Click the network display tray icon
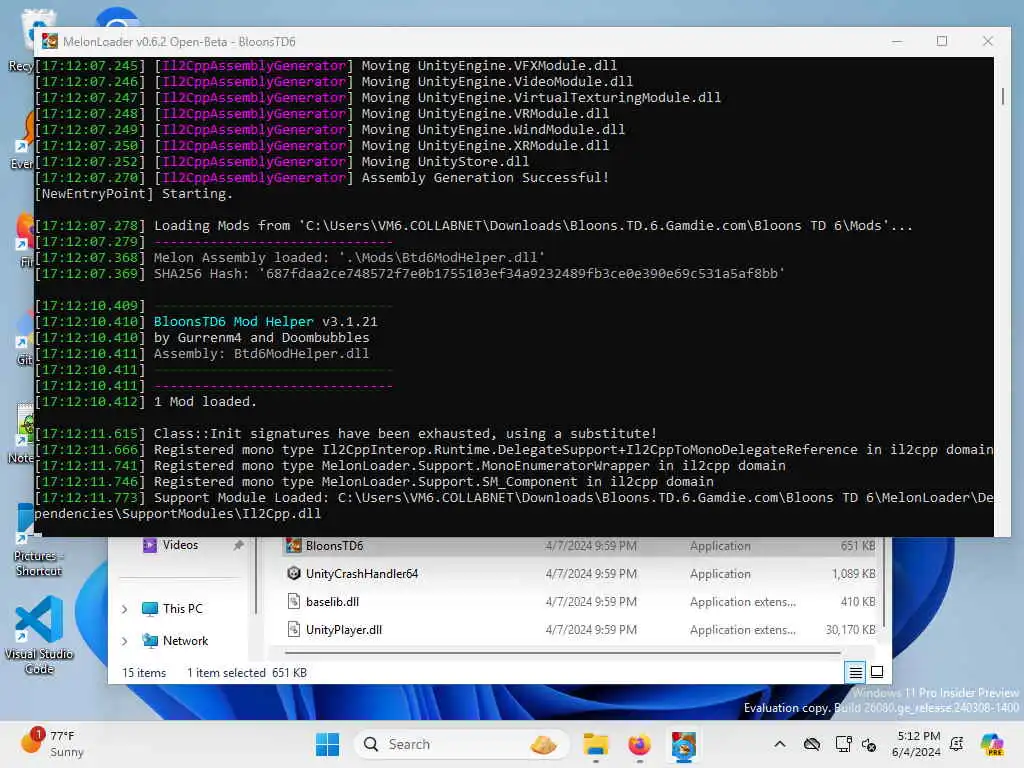Image resolution: width=1024 pixels, height=768 pixels. 843,744
